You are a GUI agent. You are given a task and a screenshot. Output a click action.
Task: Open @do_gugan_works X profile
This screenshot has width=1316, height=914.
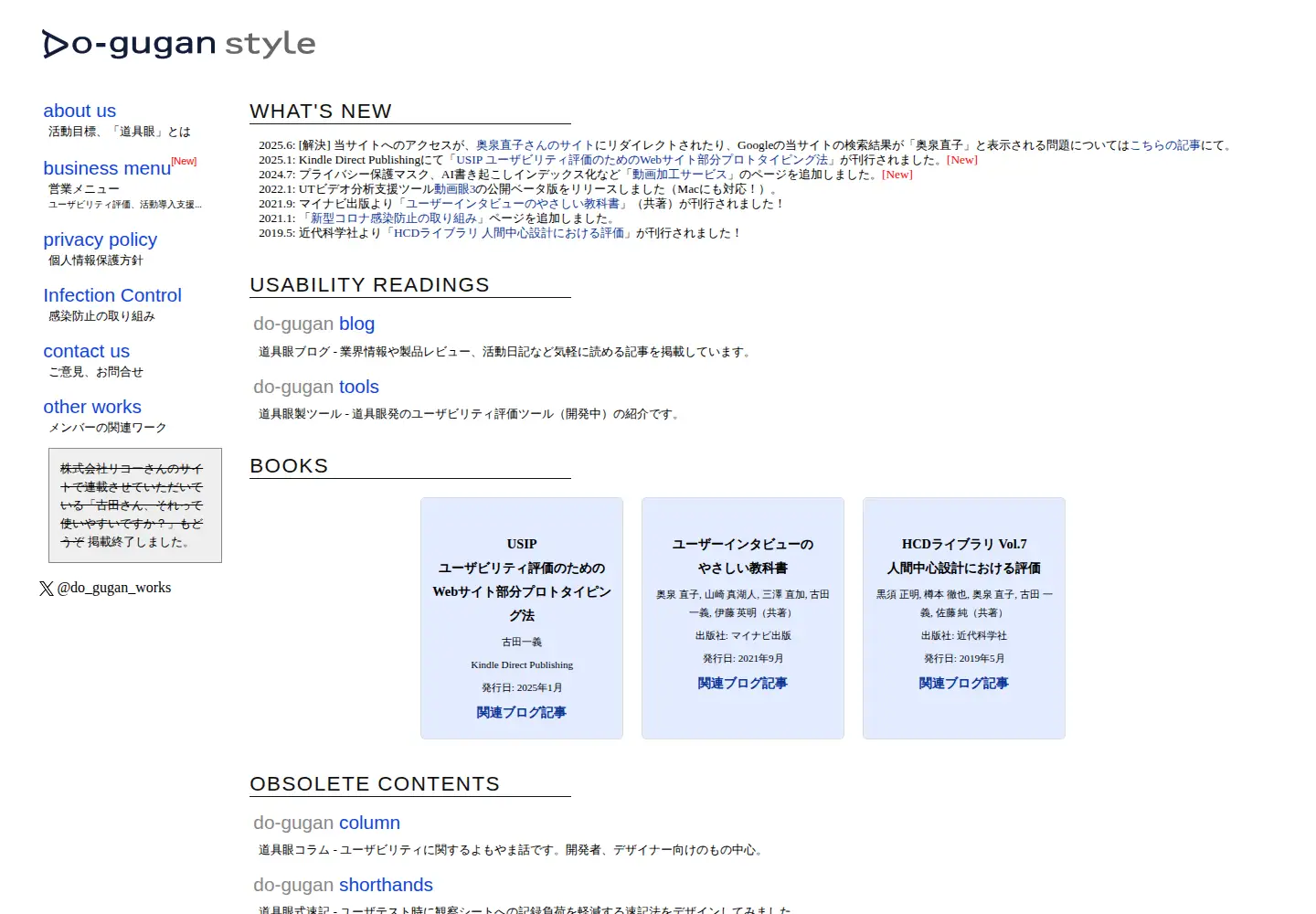[x=114, y=588]
